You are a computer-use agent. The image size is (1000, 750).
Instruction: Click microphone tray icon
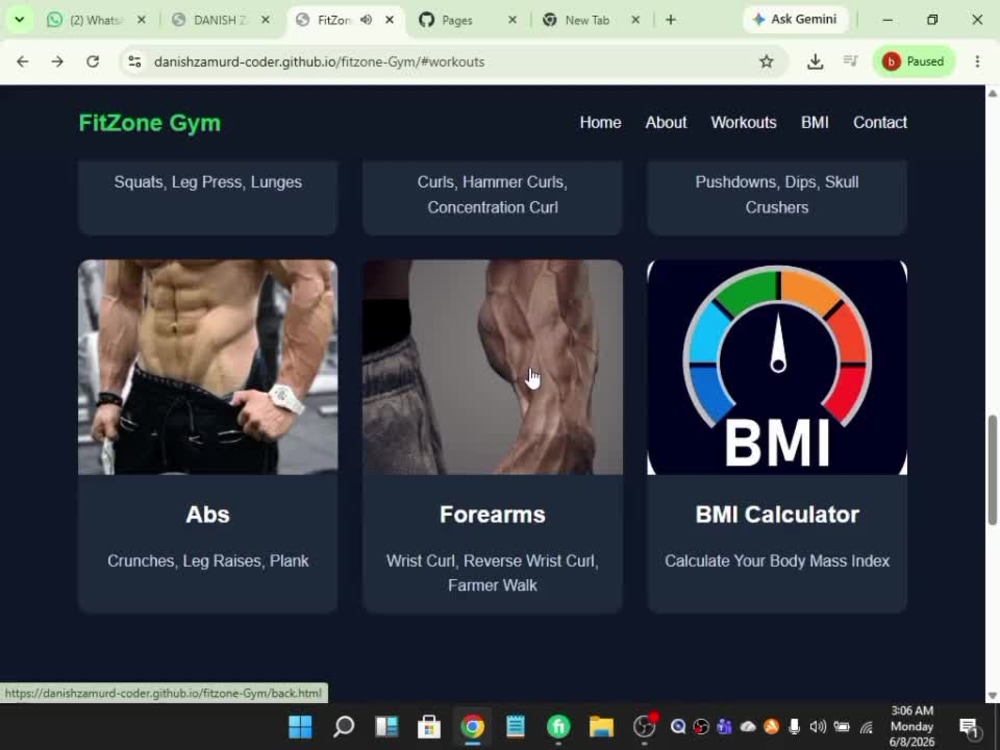click(x=794, y=726)
